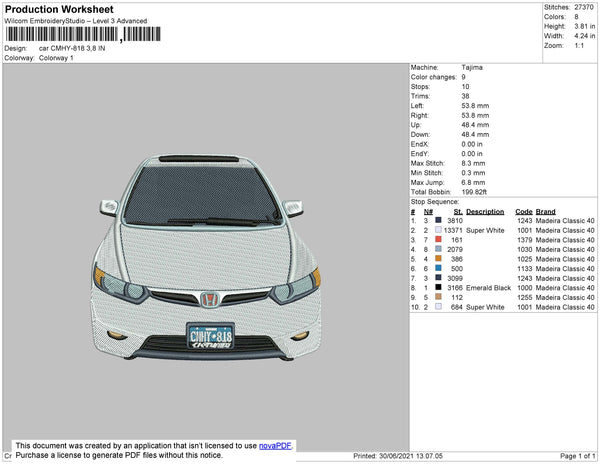Image resolution: width=600 pixels, height=464 pixels.
Task: Select the 'Page 1 of 1' footer text
Action: (577, 456)
